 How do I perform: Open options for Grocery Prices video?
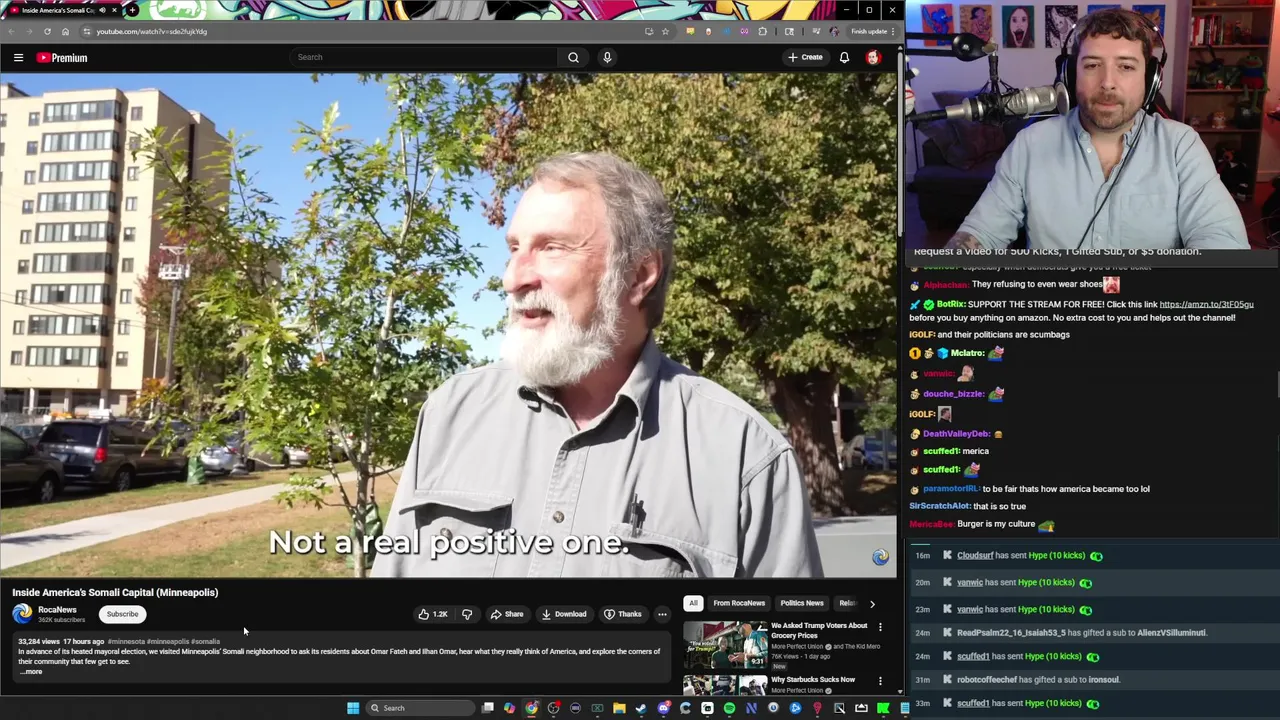(880, 627)
